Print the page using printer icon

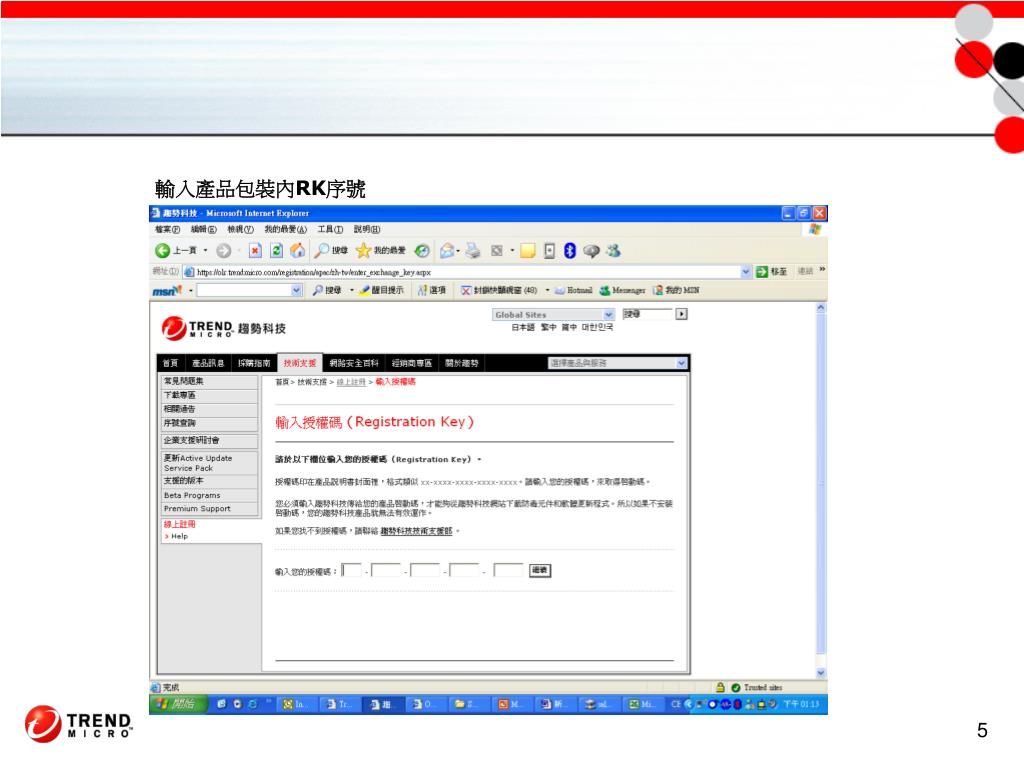coord(473,251)
